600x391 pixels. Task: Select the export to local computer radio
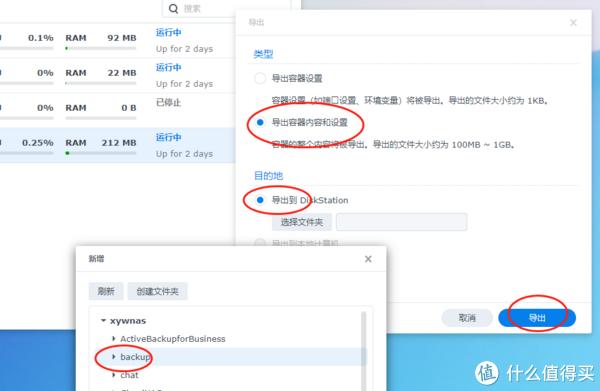coord(260,243)
